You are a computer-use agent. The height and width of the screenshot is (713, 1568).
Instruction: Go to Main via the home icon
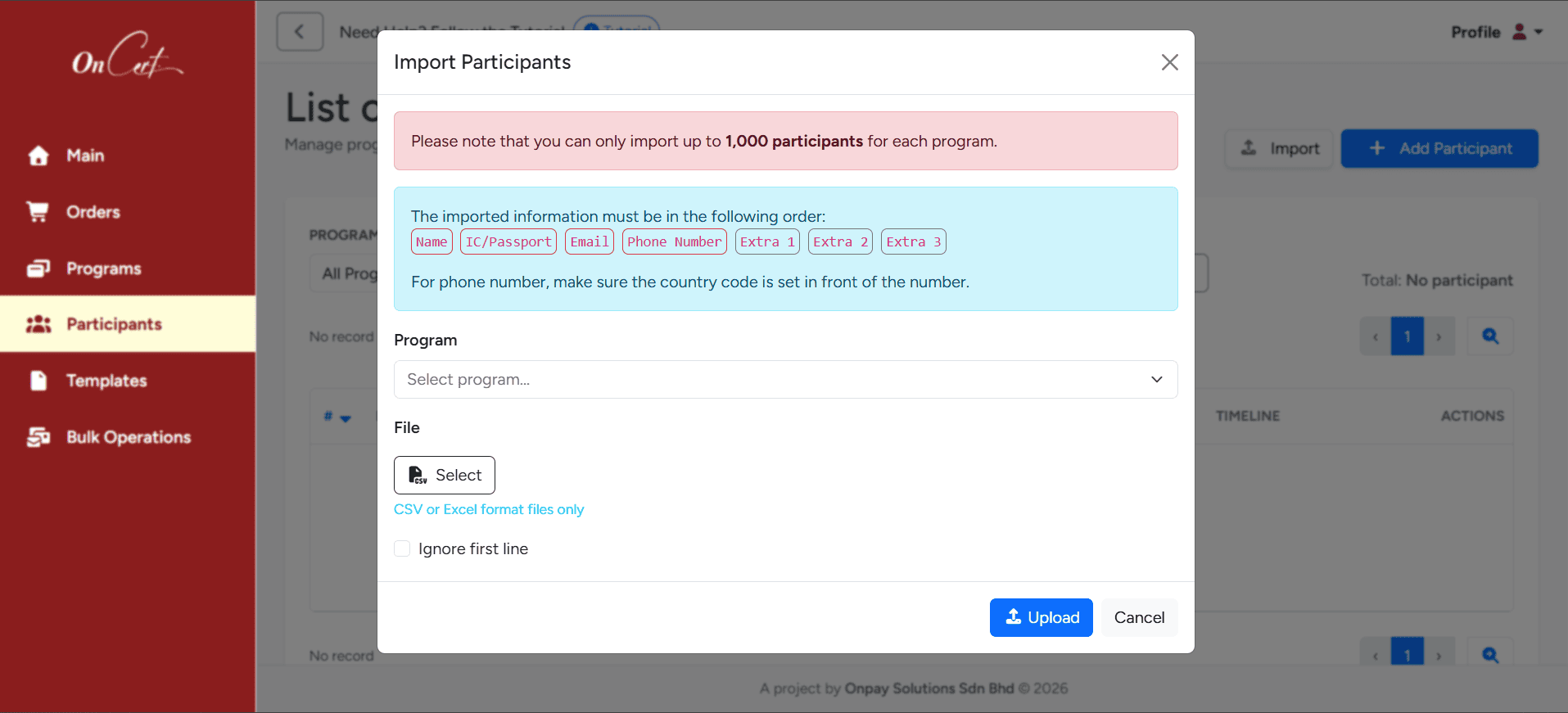tap(38, 156)
